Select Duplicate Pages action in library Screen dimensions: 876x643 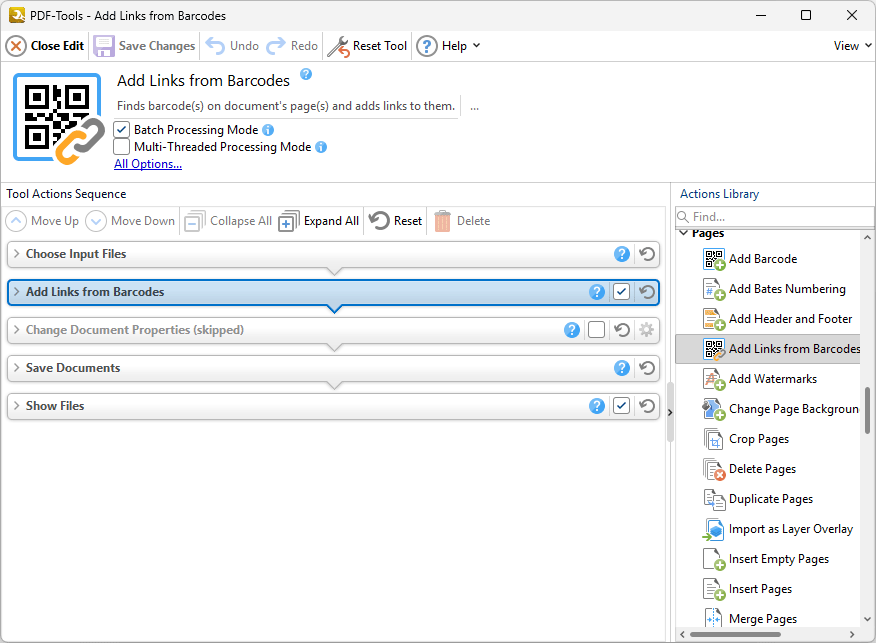tap(768, 499)
